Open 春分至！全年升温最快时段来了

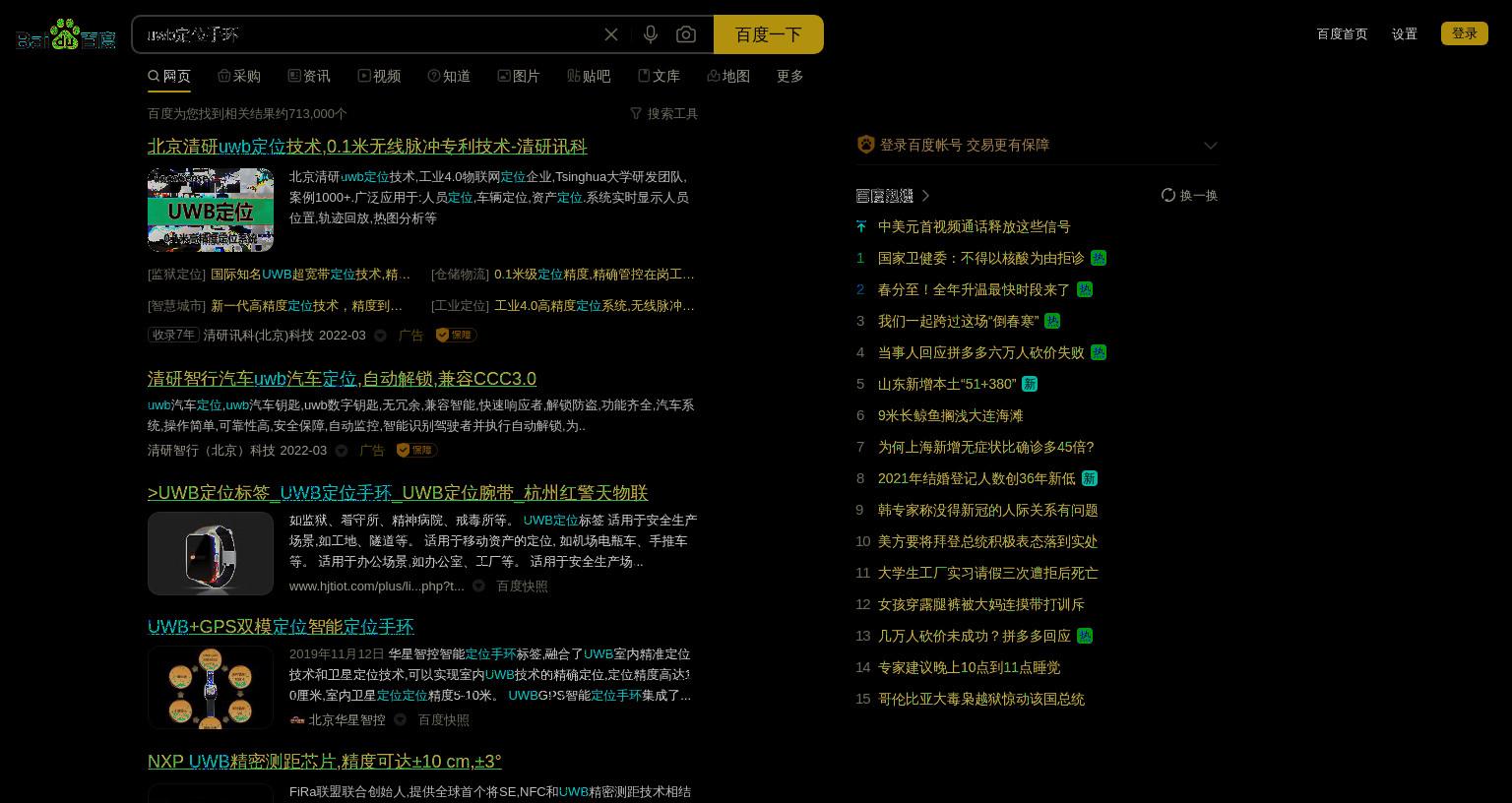click(x=975, y=290)
